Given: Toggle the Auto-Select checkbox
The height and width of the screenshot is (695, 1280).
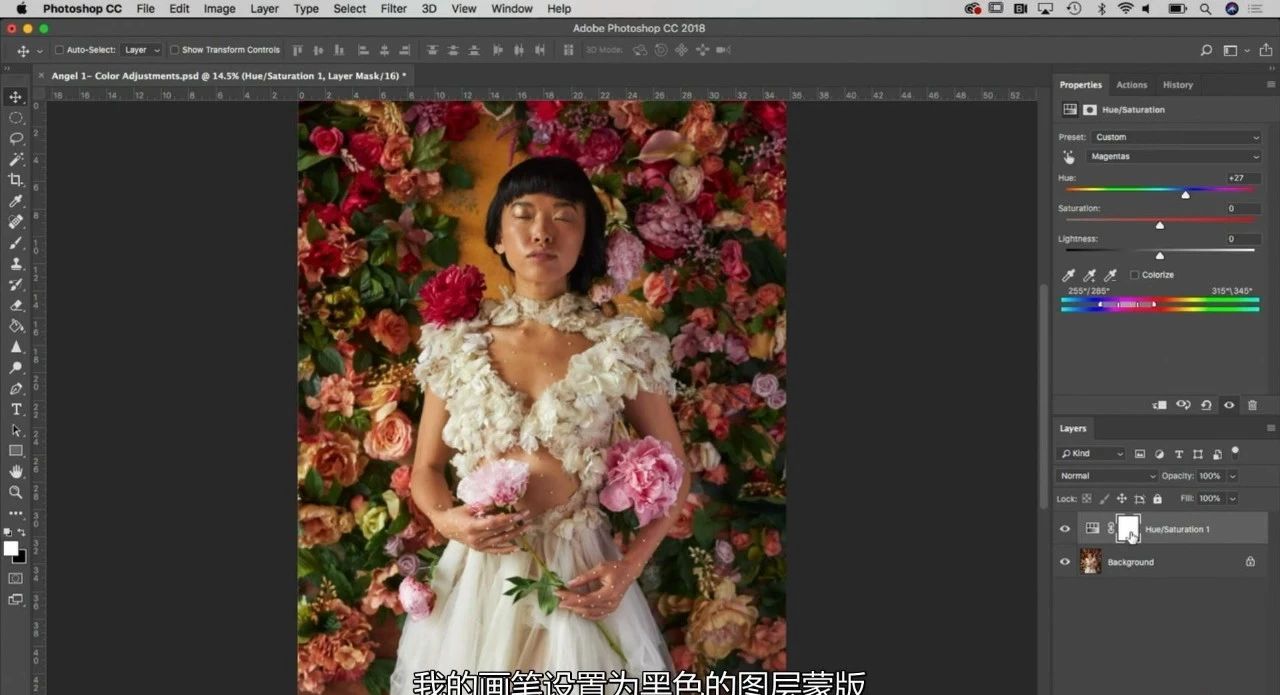Looking at the screenshot, I should coord(59,50).
